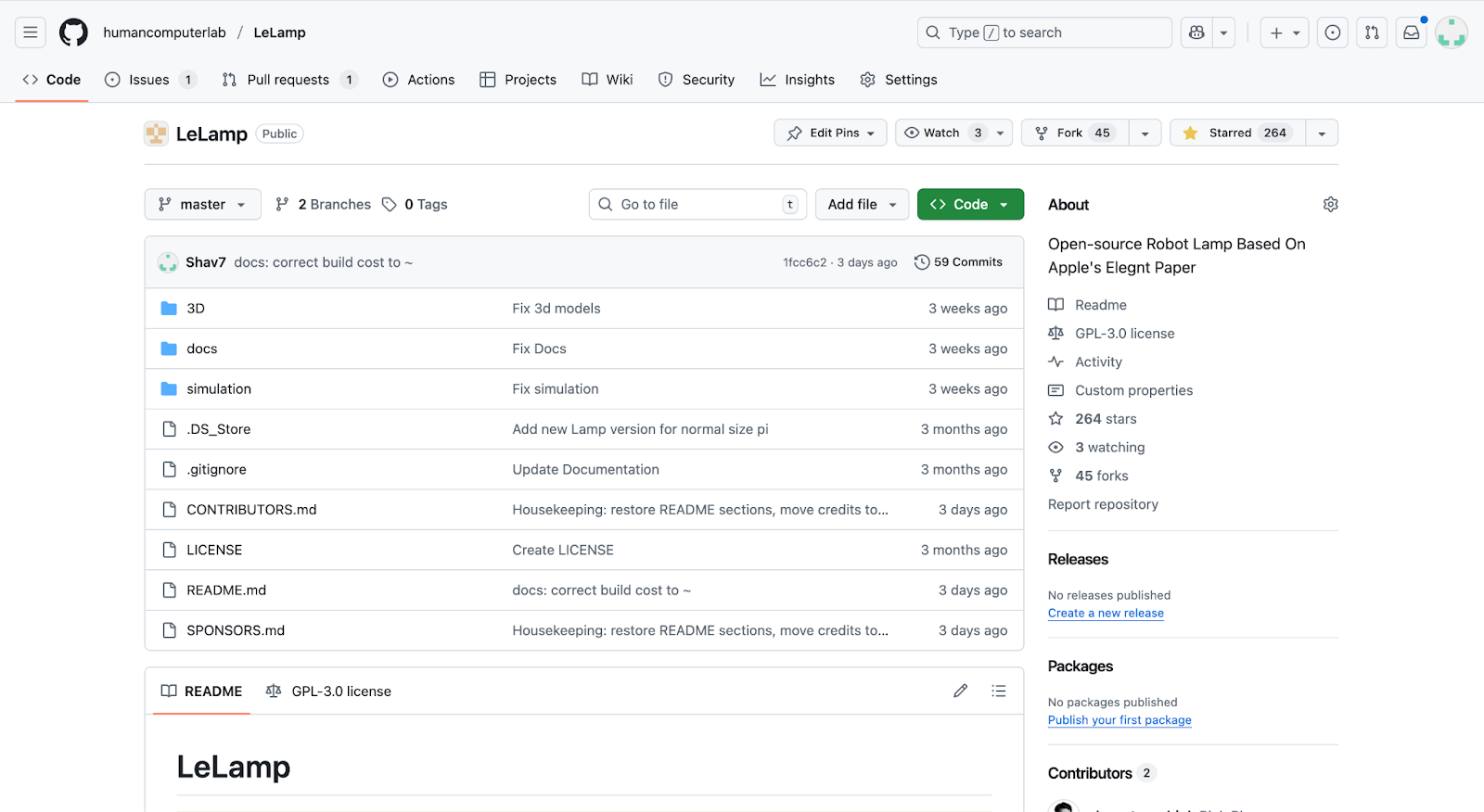Open the user avatar menu
The image size is (1484, 812).
[1451, 32]
